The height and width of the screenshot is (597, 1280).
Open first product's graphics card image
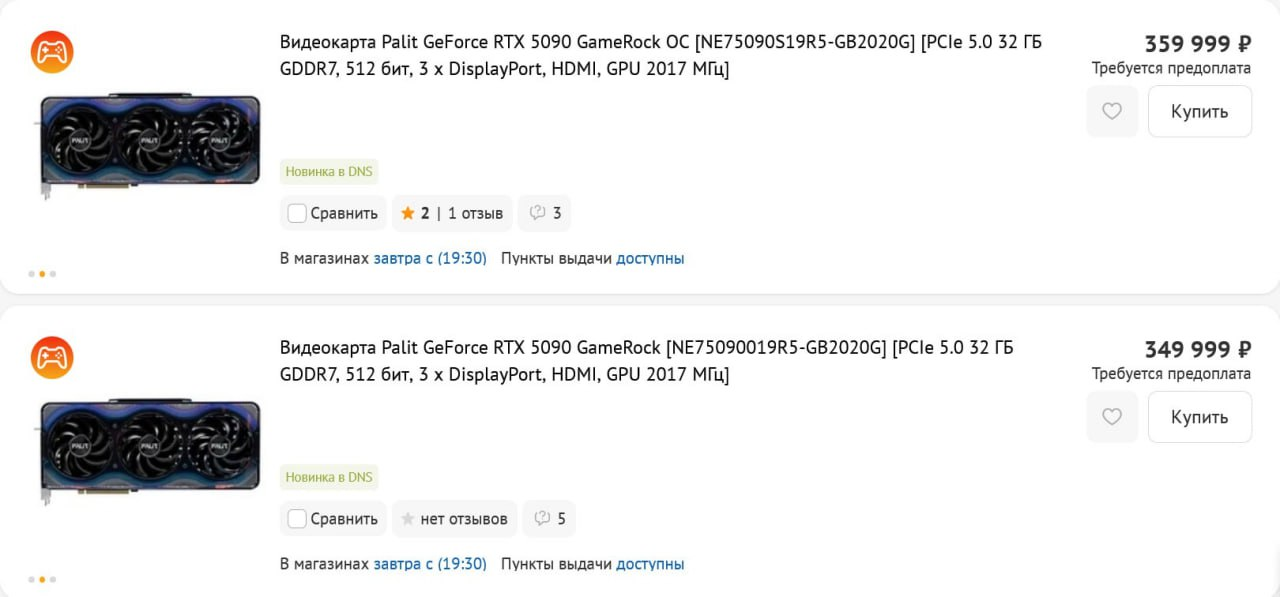(148, 143)
